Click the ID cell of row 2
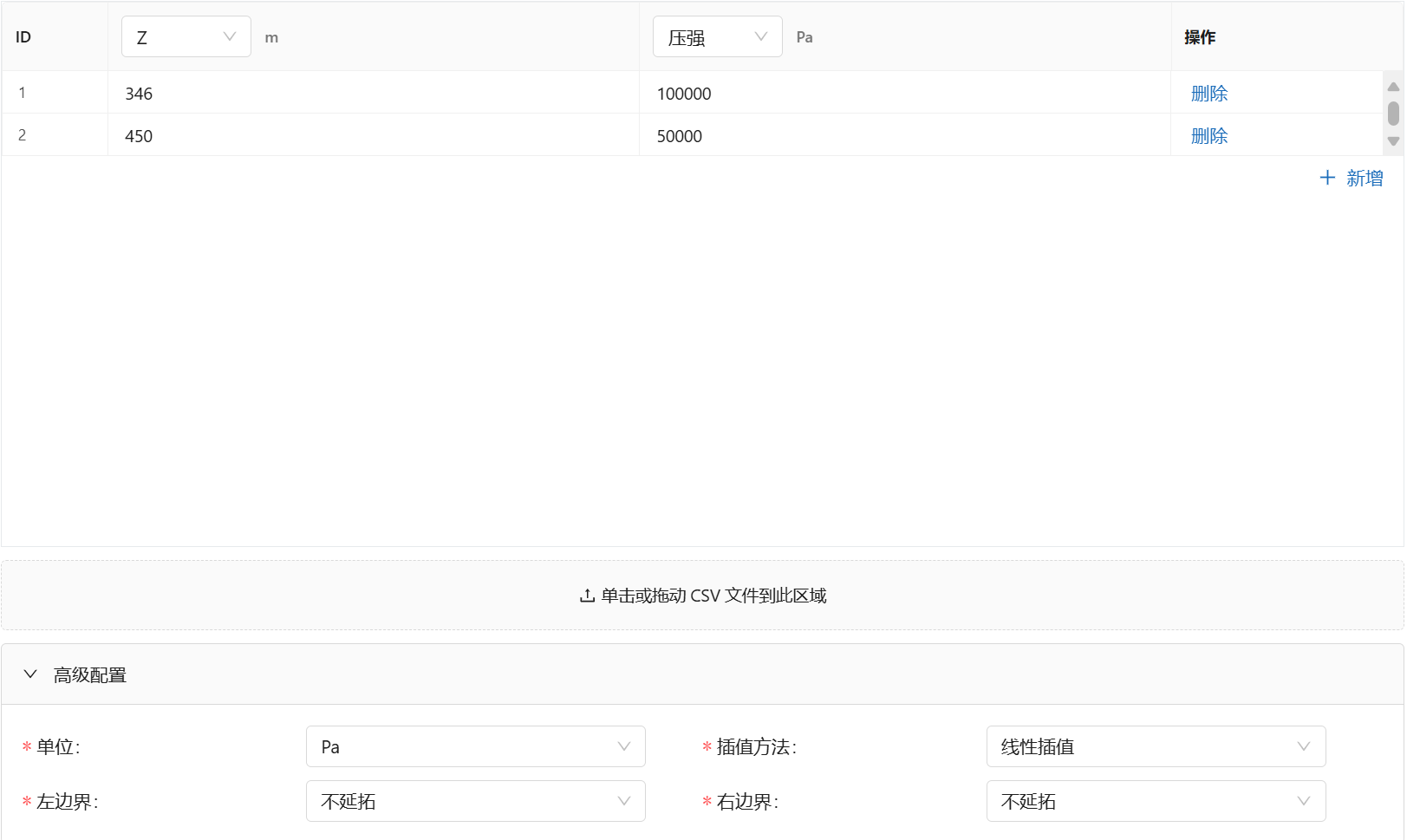Viewport: 1420px width, 840px height. point(55,135)
